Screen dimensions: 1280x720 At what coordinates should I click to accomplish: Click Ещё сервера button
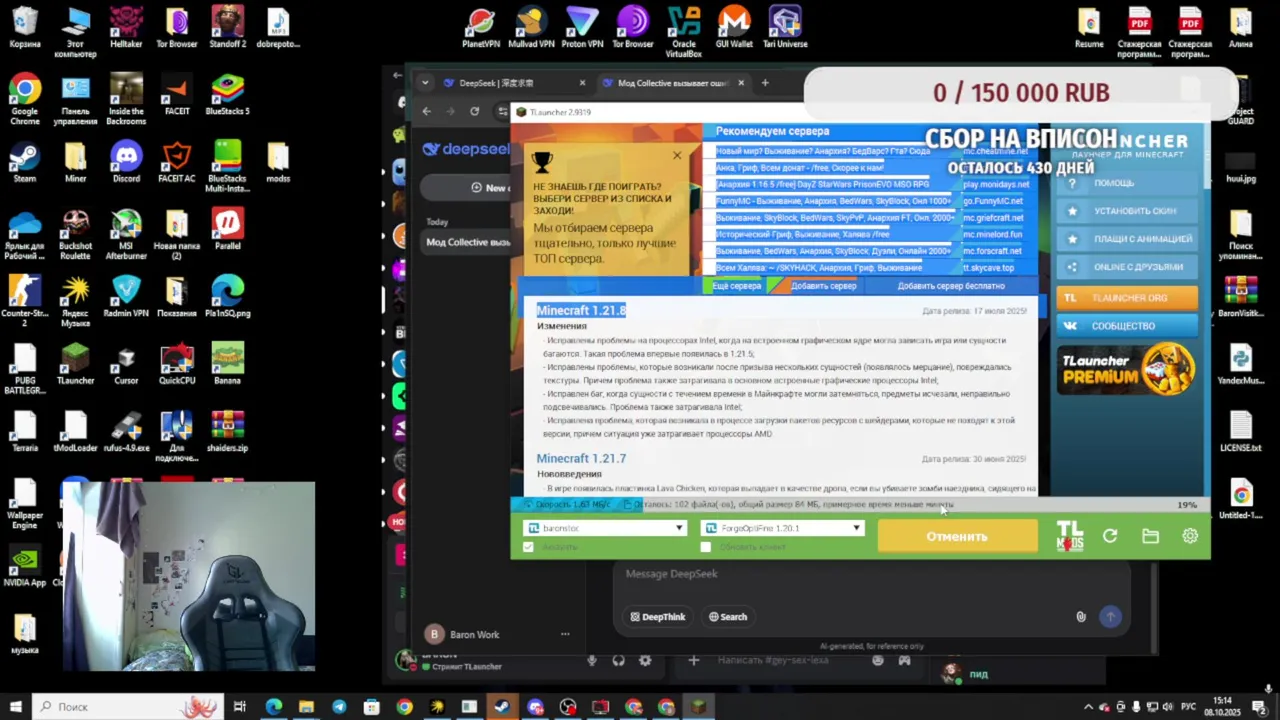[x=736, y=286]
